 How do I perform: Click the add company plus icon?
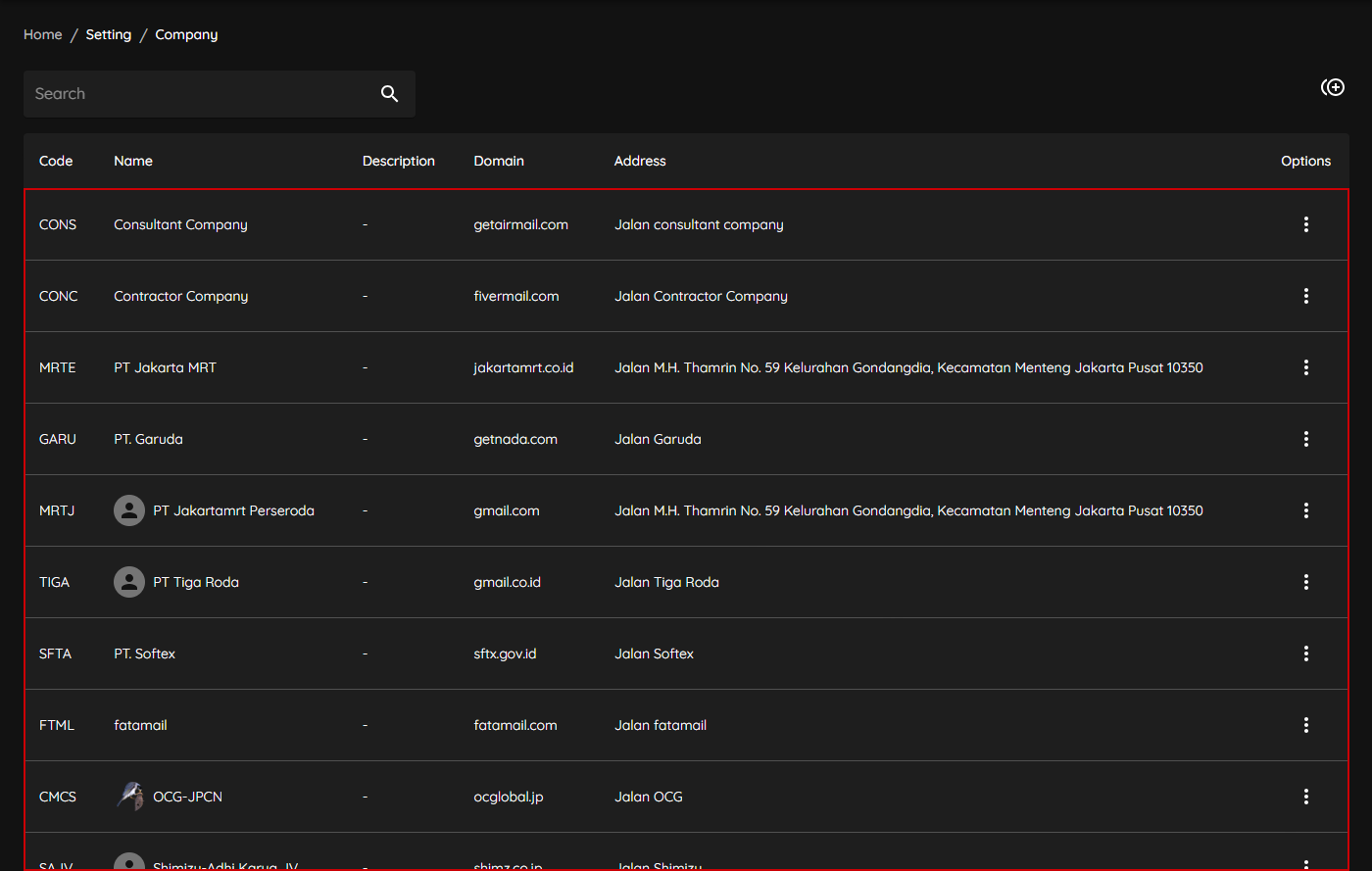1333,88
